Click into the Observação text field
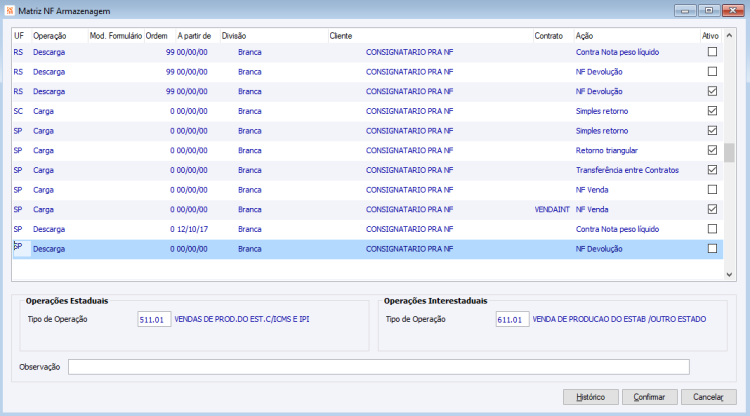 coord(379,367)
